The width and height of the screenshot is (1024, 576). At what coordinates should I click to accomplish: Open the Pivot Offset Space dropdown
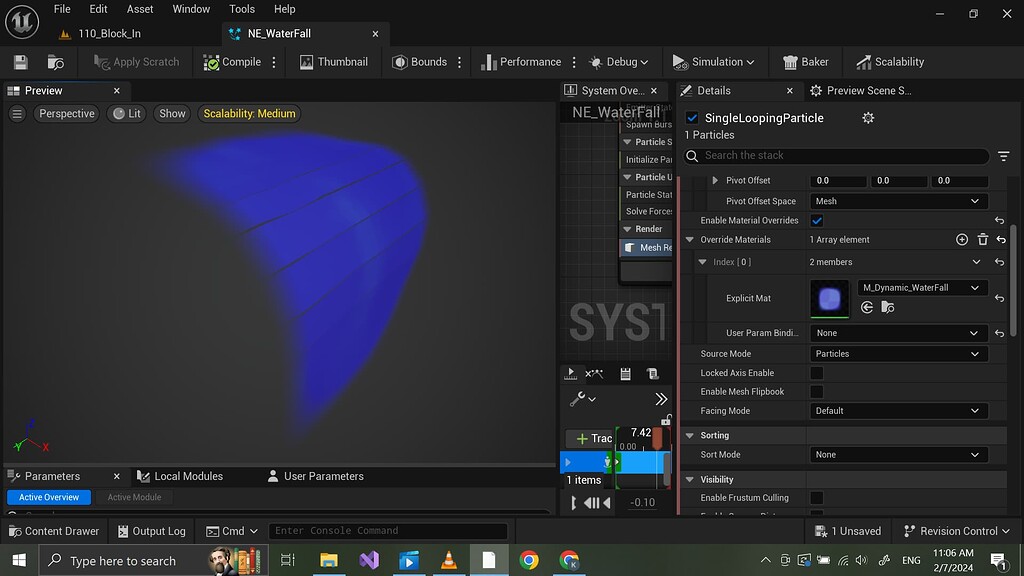[897, 200]
